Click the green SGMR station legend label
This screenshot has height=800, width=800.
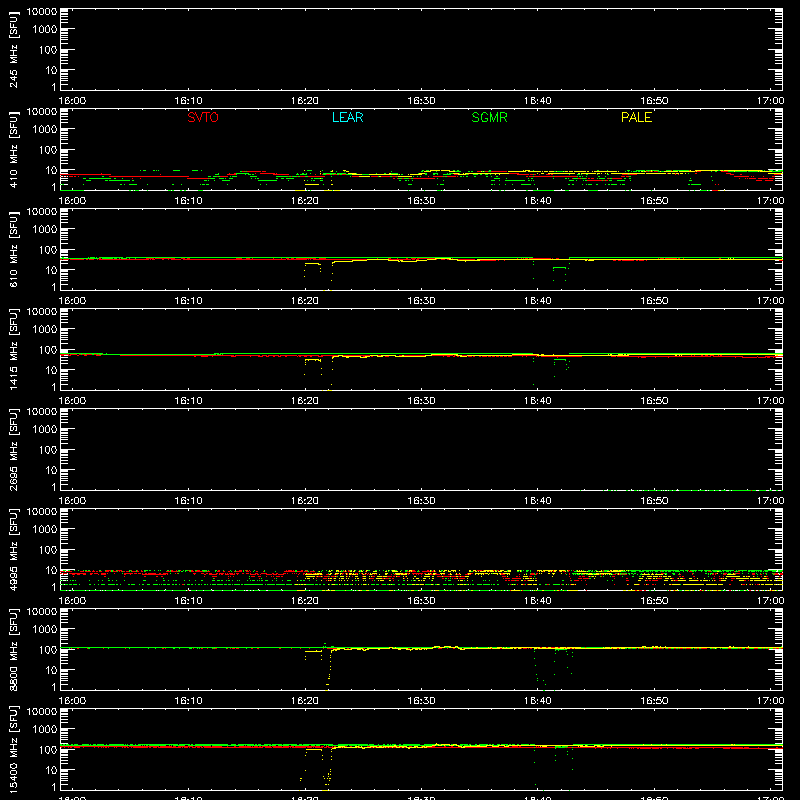point(489,117)
